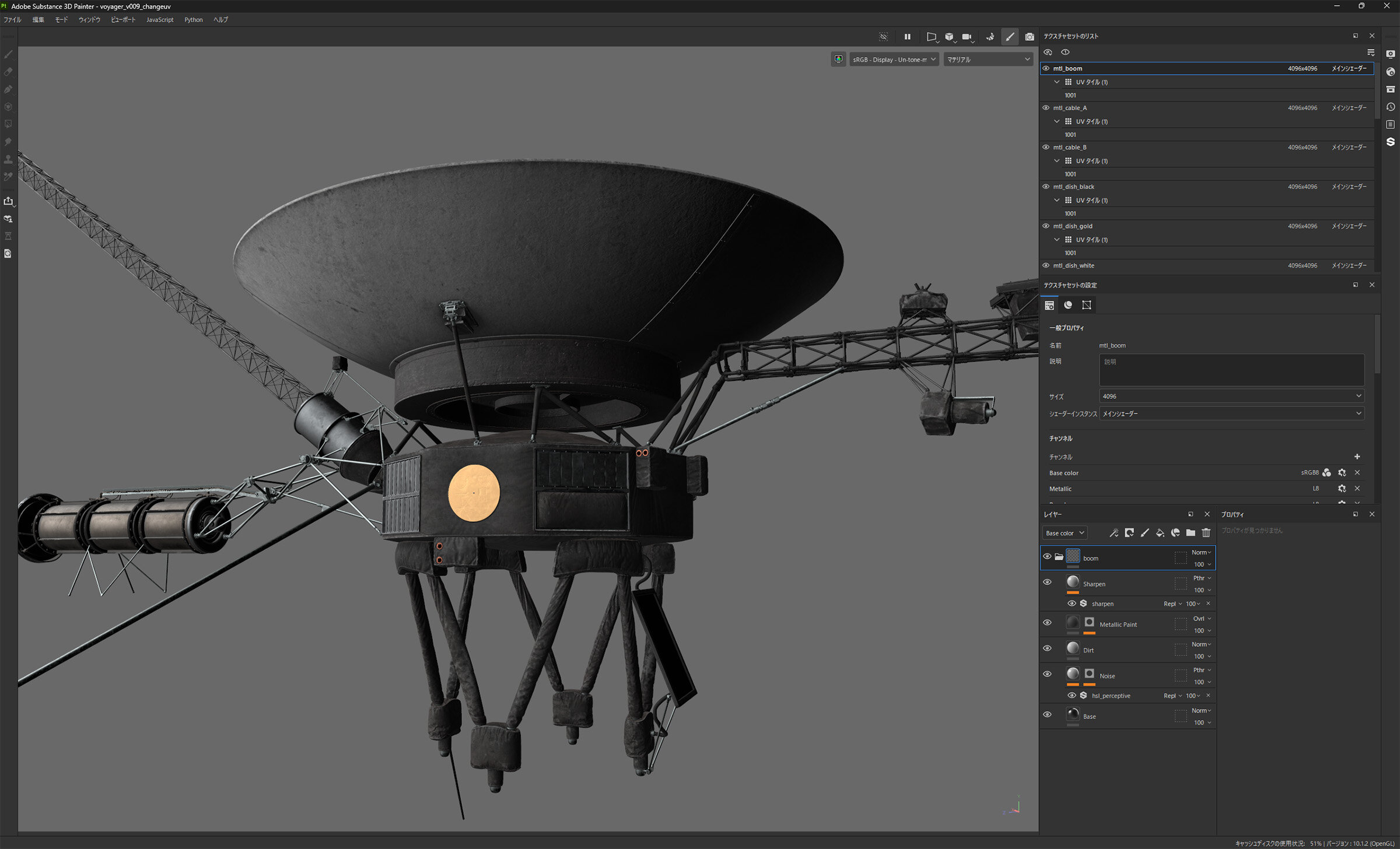The height and width of the screenshot is (849, 1400).
Task: Open the Base color channel dropdown in Layers
Action: point(1064,533)
